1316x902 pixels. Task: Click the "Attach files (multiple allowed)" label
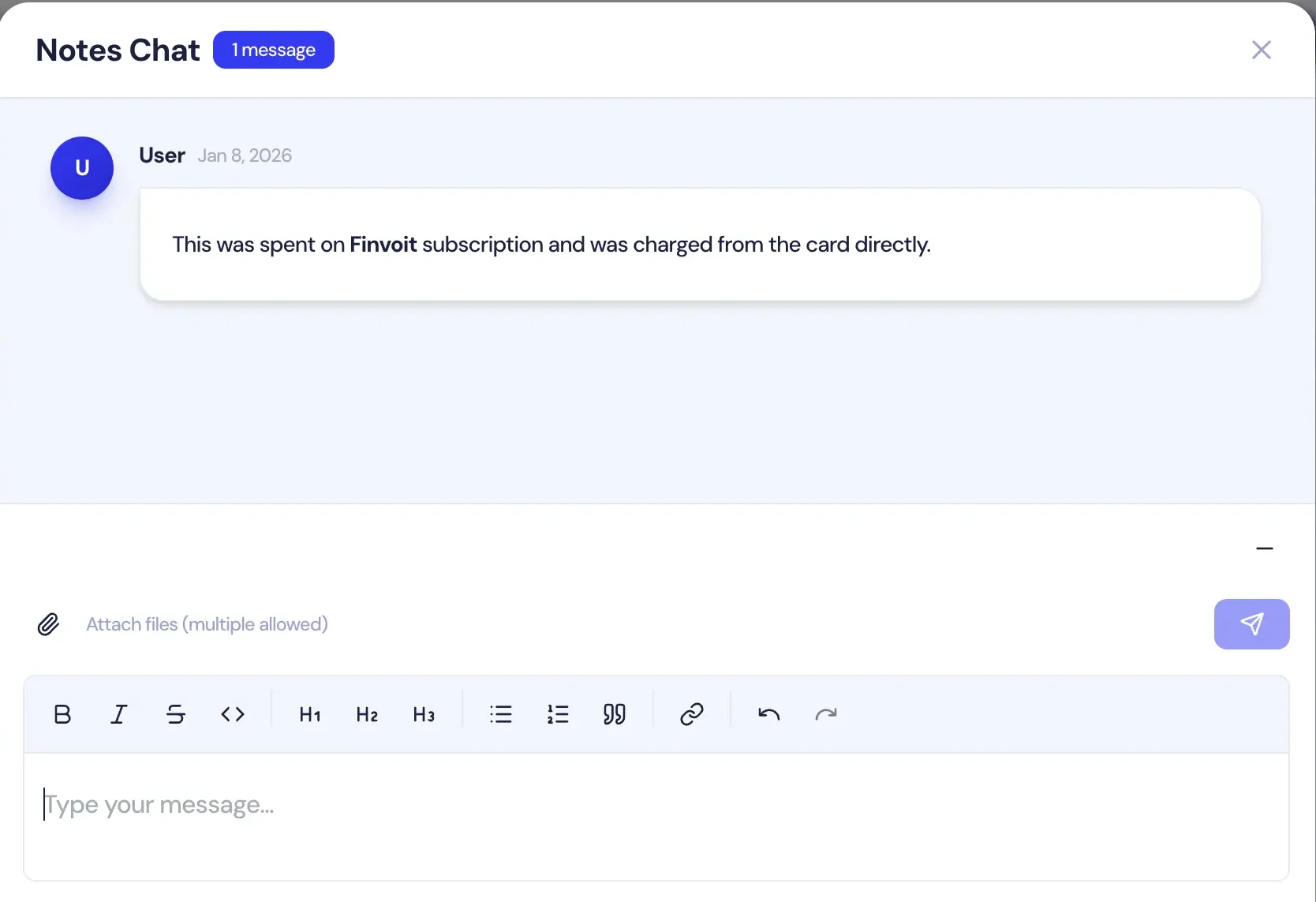point(207,624)
